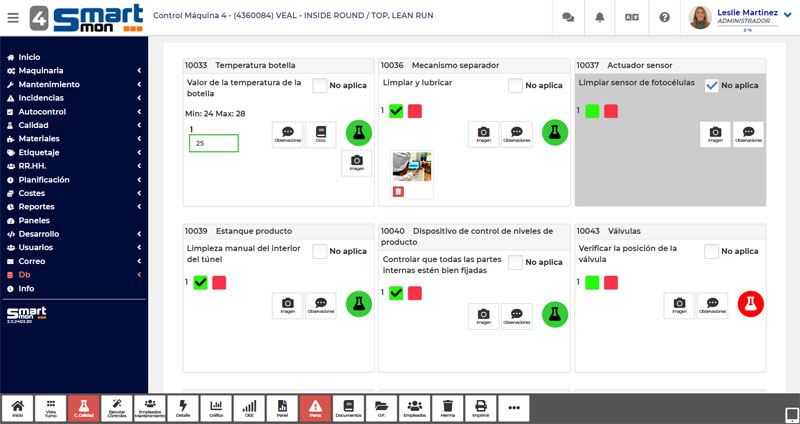
Task: Go to Inicio in the sidebar
Action: (x=29, y=57)
